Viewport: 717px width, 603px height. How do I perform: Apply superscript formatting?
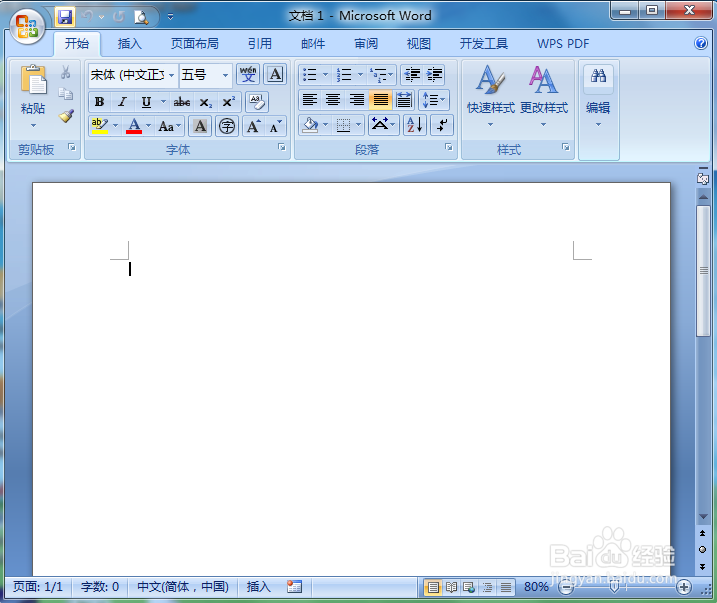(229, 102)
